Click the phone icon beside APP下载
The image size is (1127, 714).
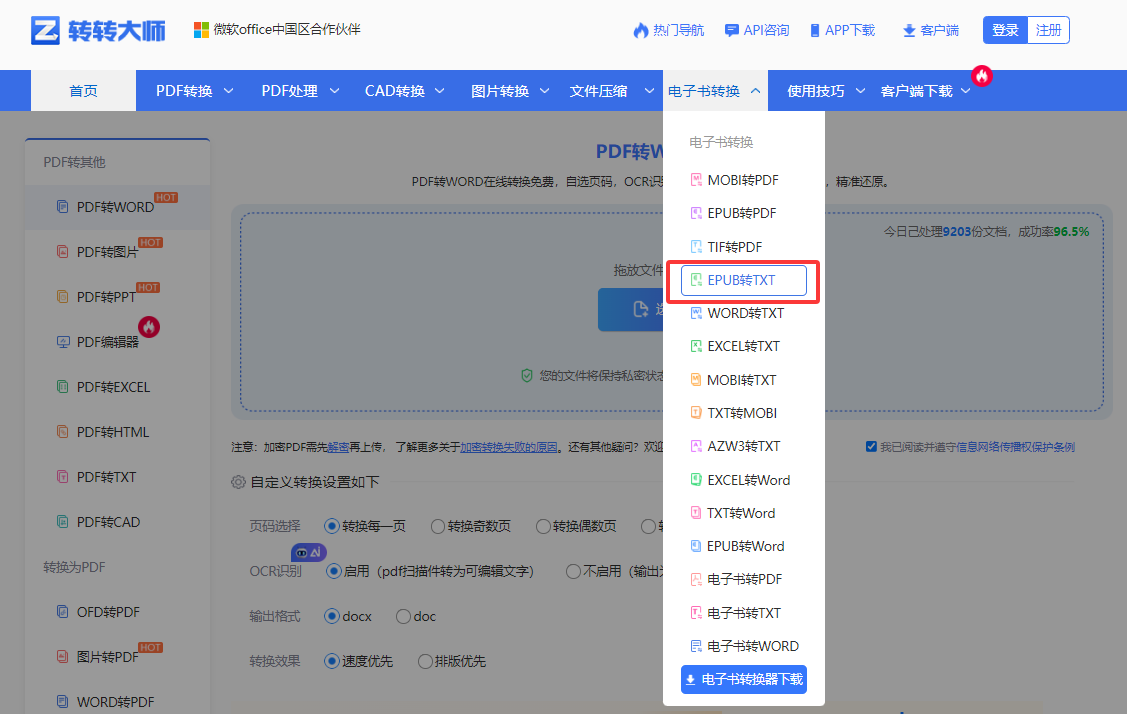pos(814,30)
